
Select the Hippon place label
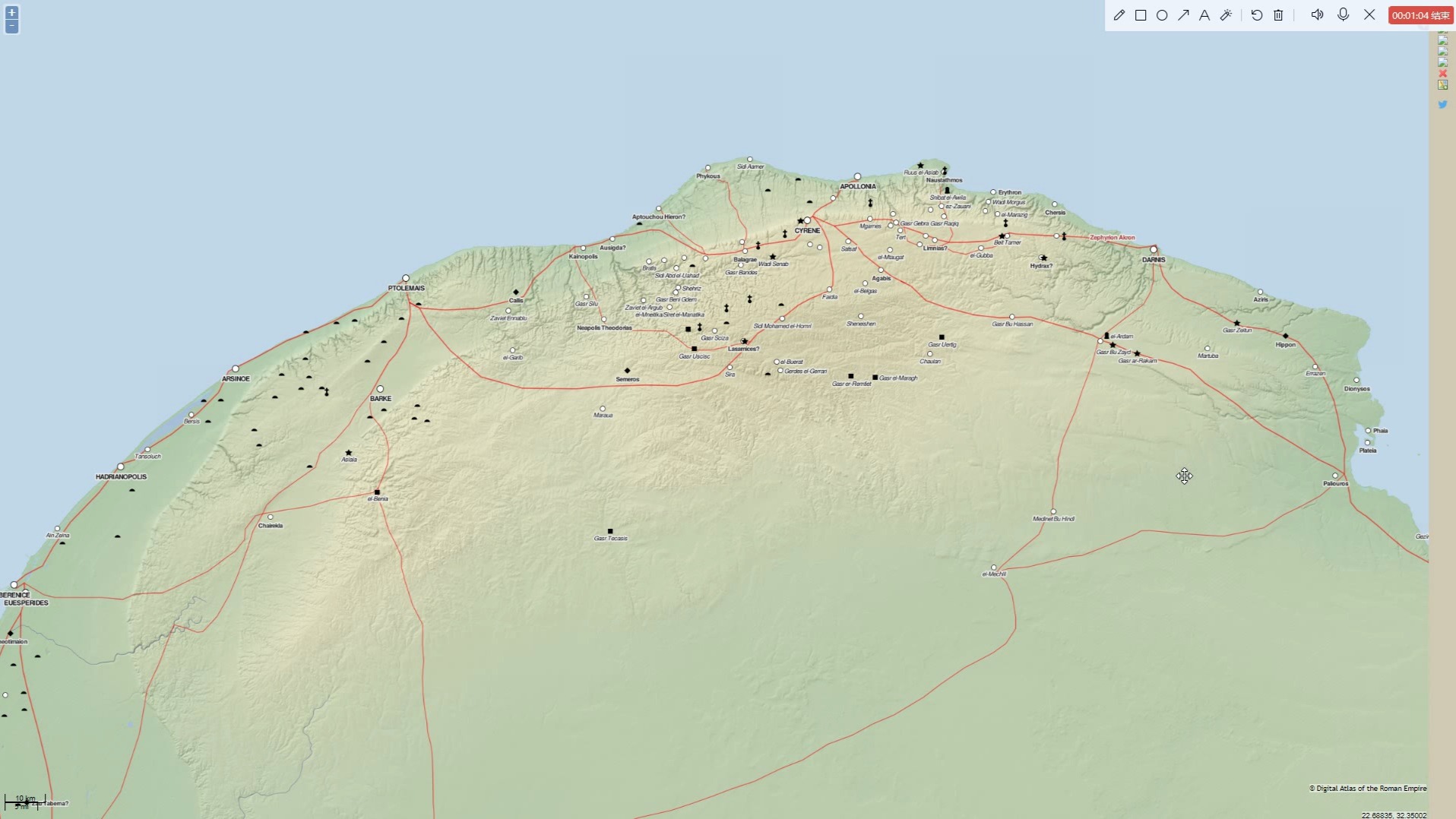pos(1285,345)
